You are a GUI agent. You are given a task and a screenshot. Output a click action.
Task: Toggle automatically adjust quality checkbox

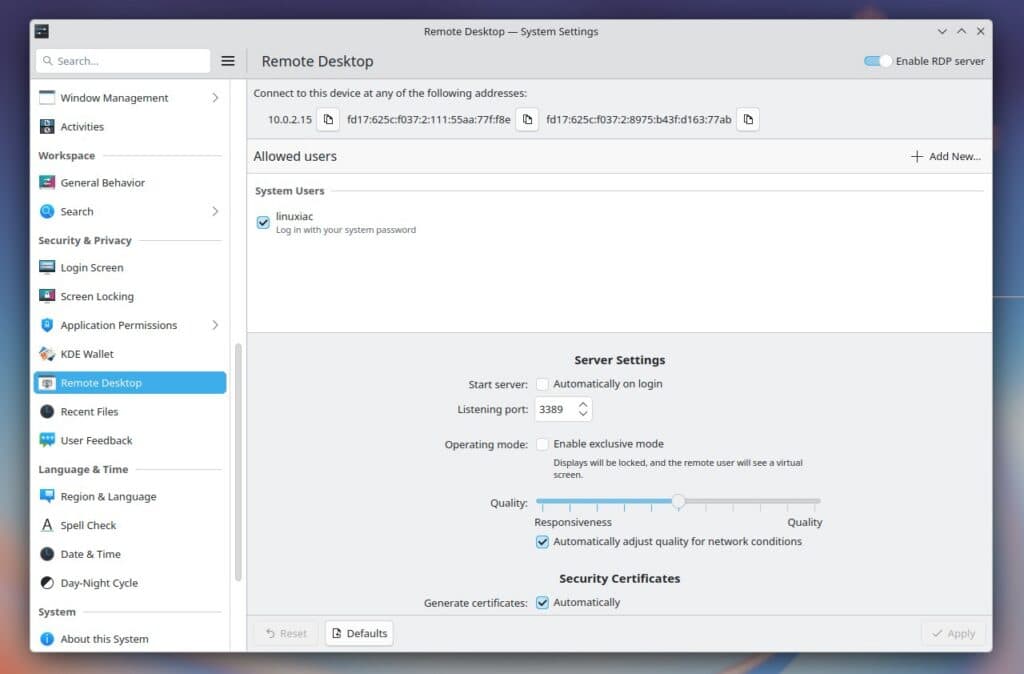[x=542, y=542]
